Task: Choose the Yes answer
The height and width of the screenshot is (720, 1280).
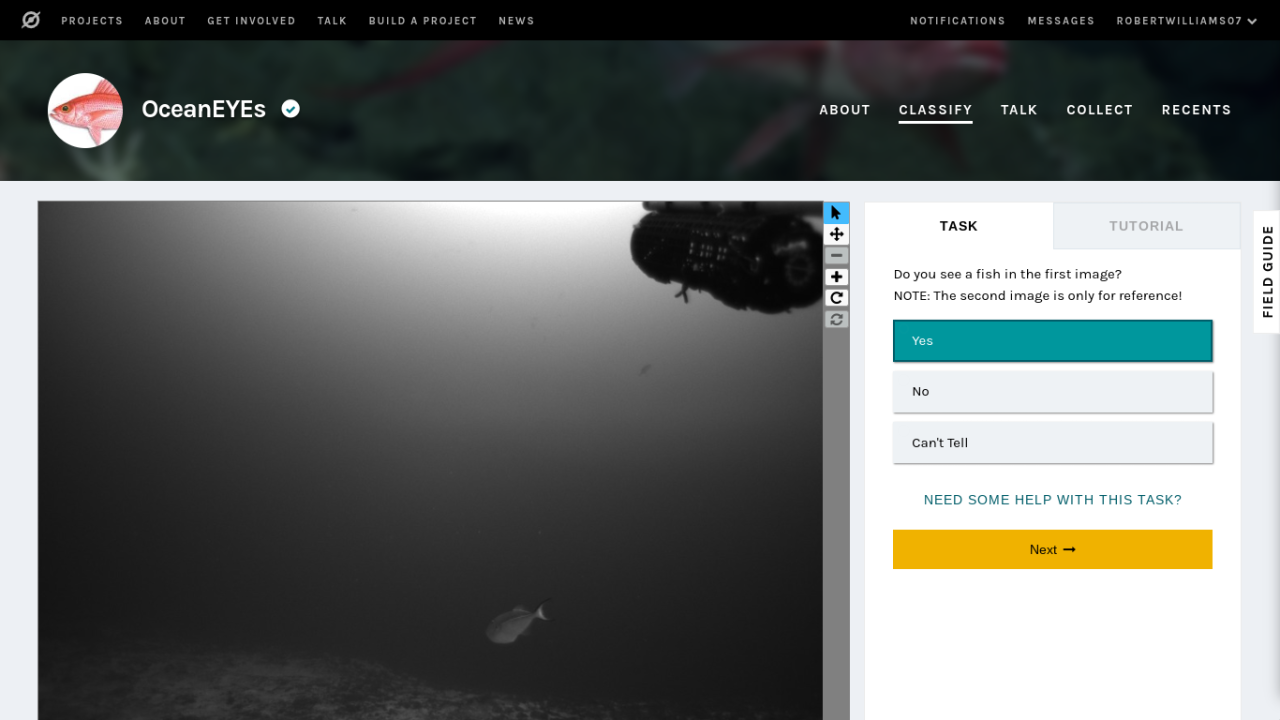Action: point(1052,341)
